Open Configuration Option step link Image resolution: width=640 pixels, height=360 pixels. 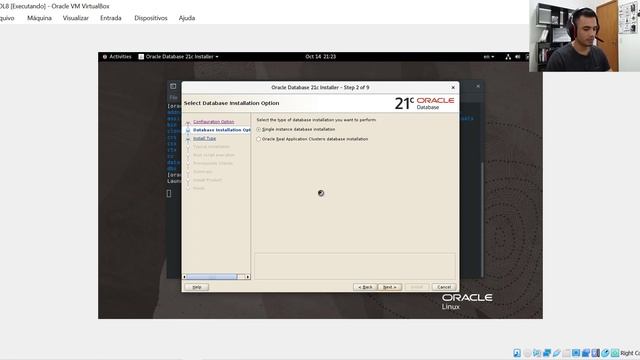[x=213, y=122]
